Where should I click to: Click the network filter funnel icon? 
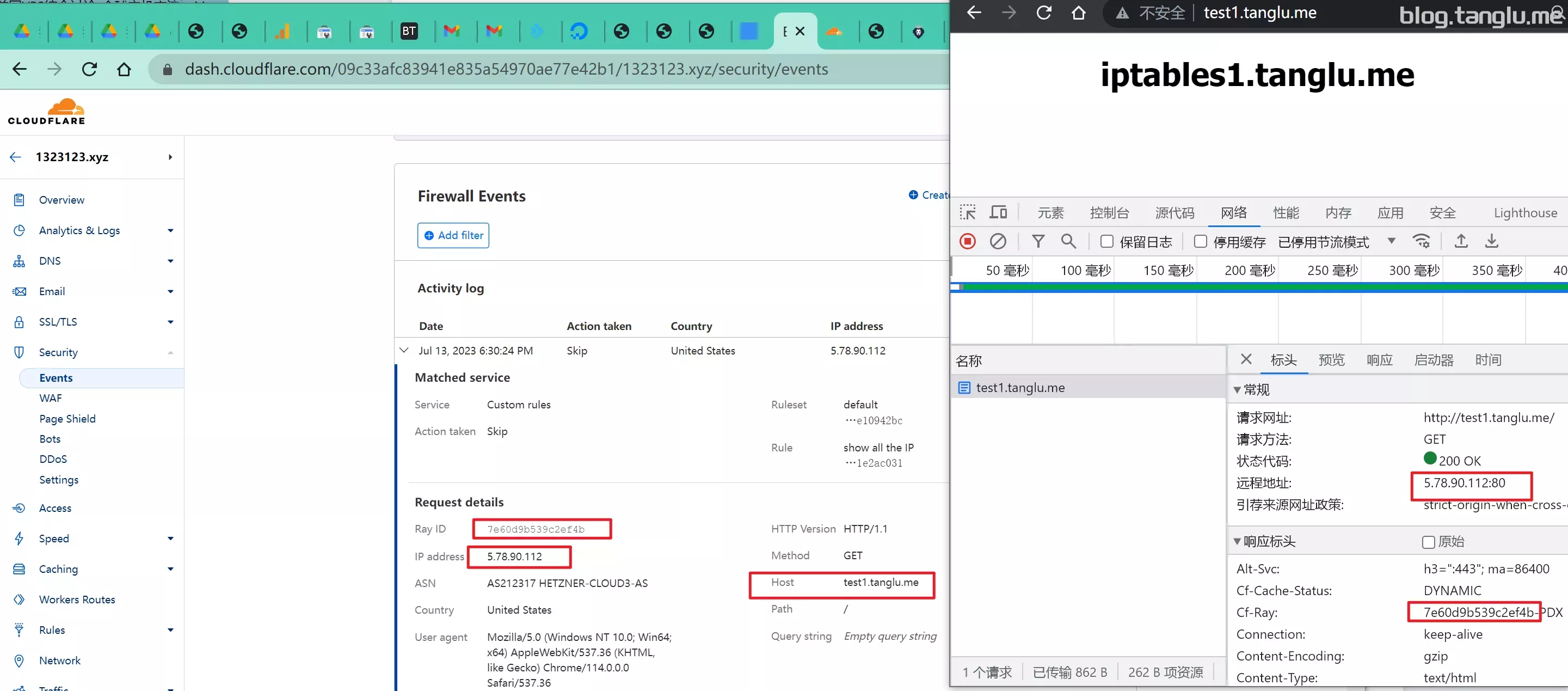(1038, 241)
